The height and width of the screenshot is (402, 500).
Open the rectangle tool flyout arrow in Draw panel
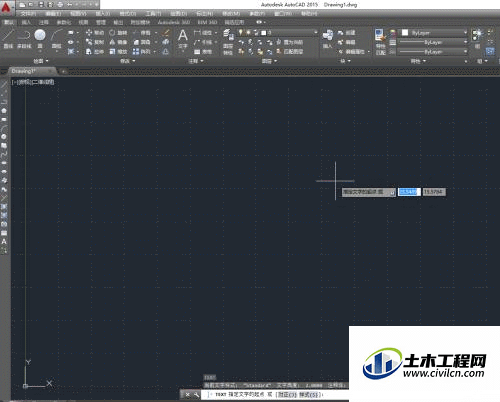77,33
